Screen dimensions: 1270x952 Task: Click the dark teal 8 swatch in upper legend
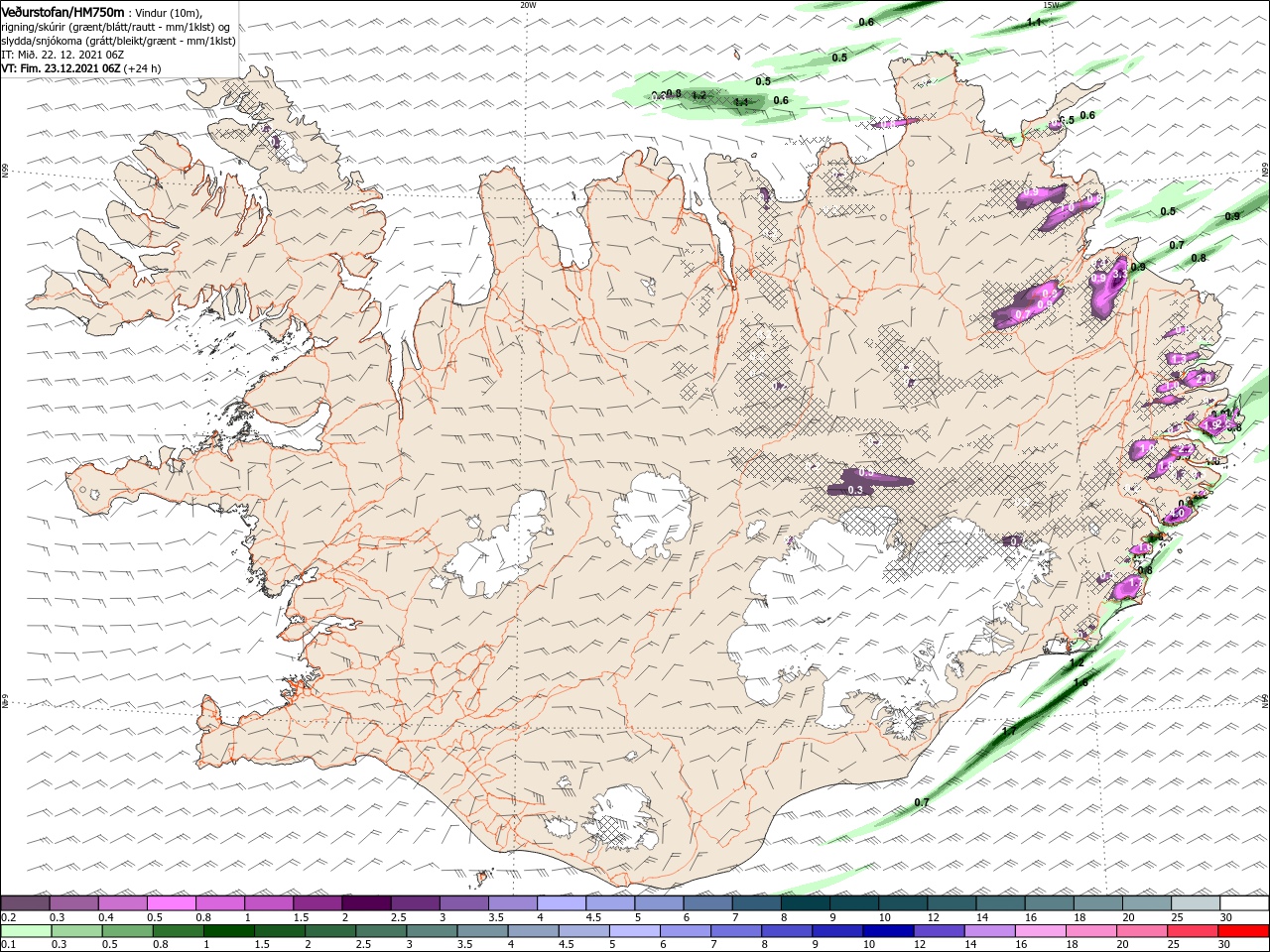806,902
